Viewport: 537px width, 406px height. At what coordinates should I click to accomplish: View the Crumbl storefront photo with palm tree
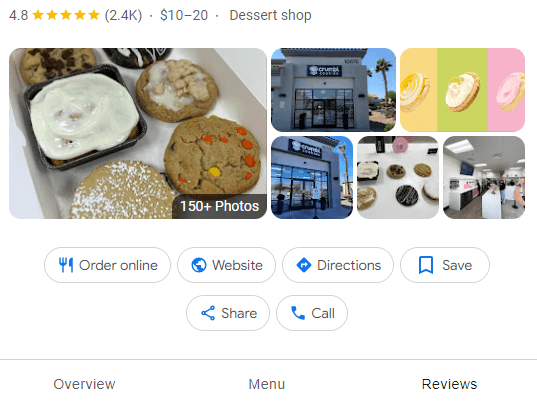[x=333, y=90]
